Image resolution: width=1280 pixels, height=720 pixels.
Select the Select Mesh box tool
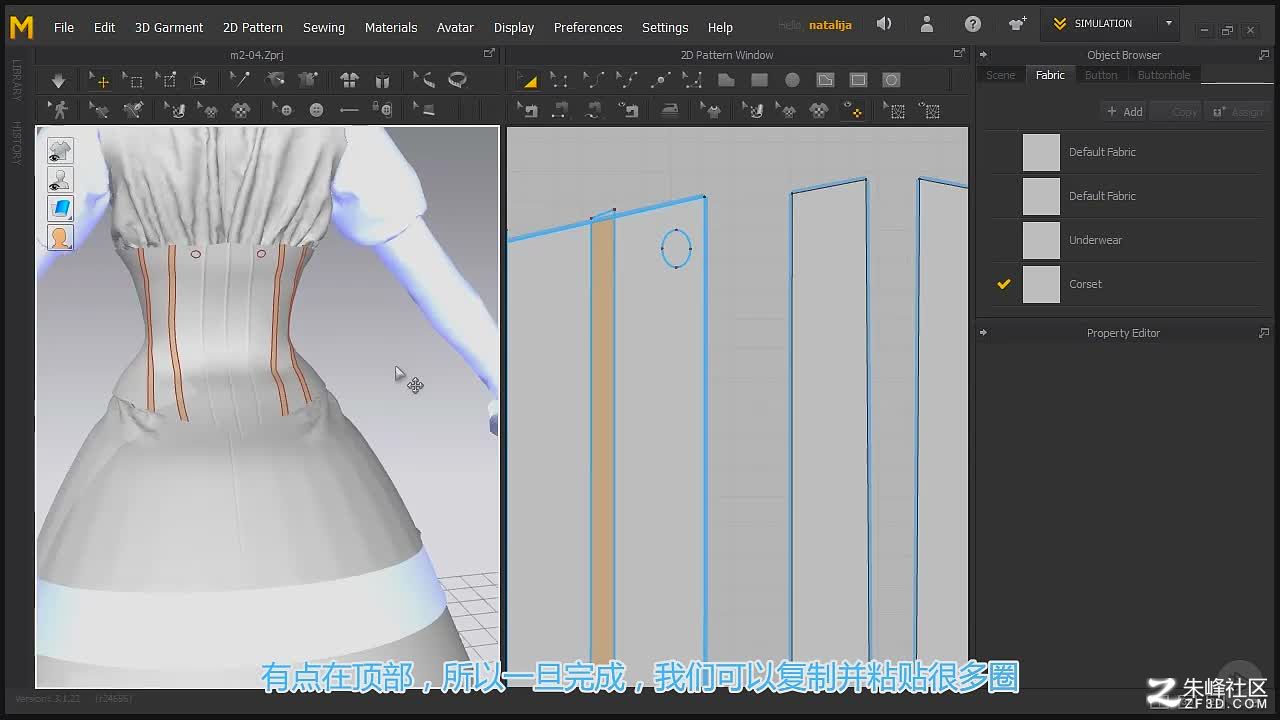[x=133, y=80]
